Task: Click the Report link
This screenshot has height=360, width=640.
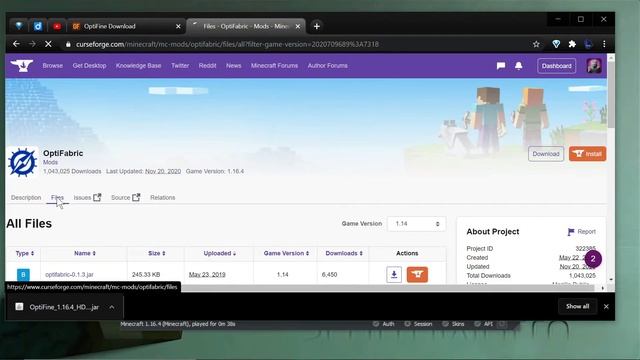Action: [x=587, y=232]
